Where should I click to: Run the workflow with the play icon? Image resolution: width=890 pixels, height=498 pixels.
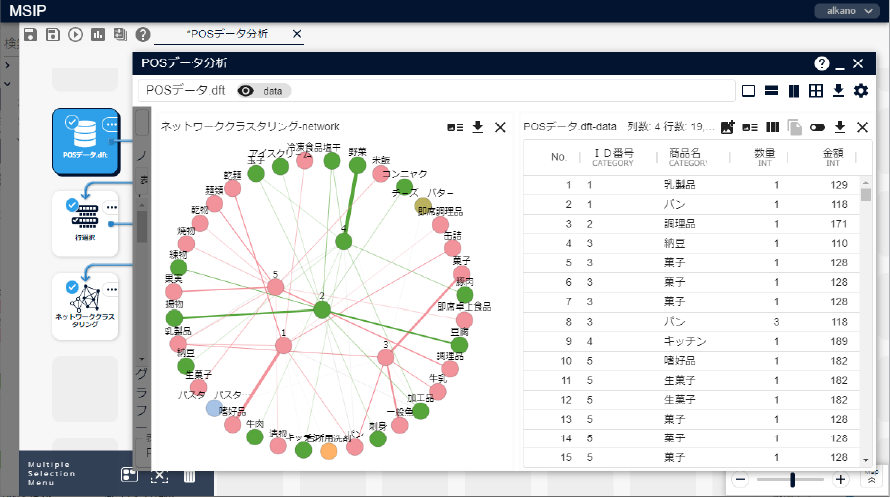pyautogui.click(x=76, y=34)
